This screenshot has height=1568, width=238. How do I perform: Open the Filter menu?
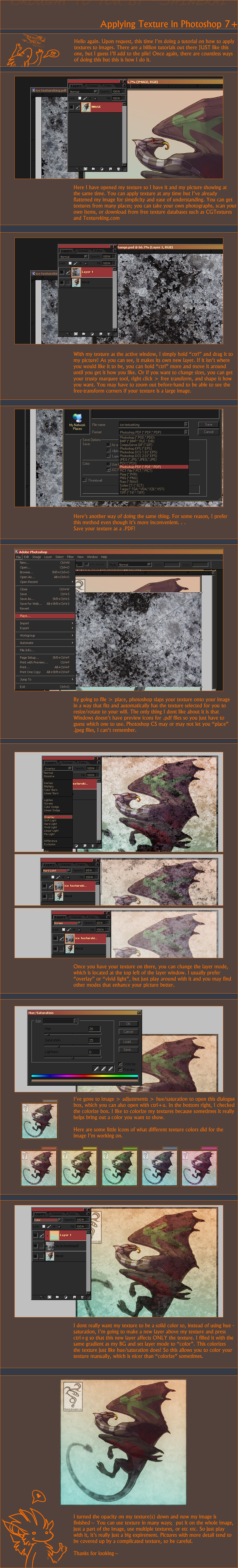click(71, 557)
